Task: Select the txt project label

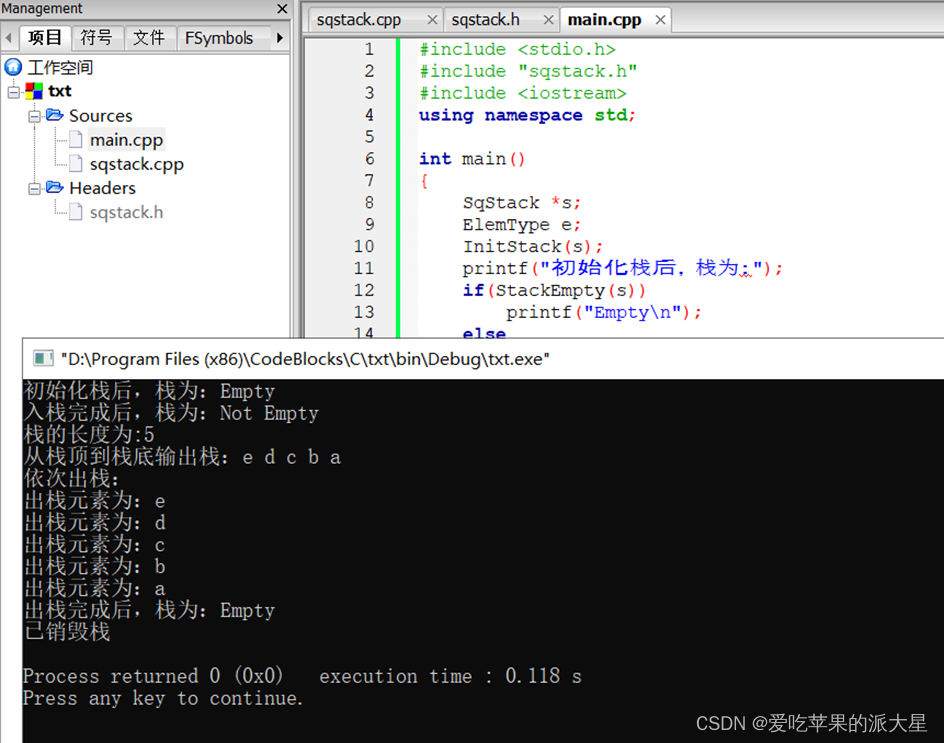Action: (60, 91)
